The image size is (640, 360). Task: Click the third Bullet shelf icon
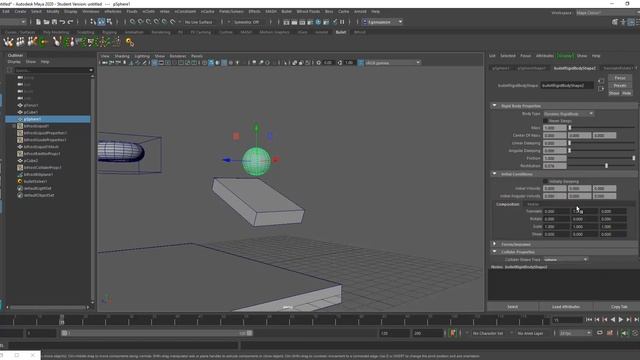tap(32, 42)
